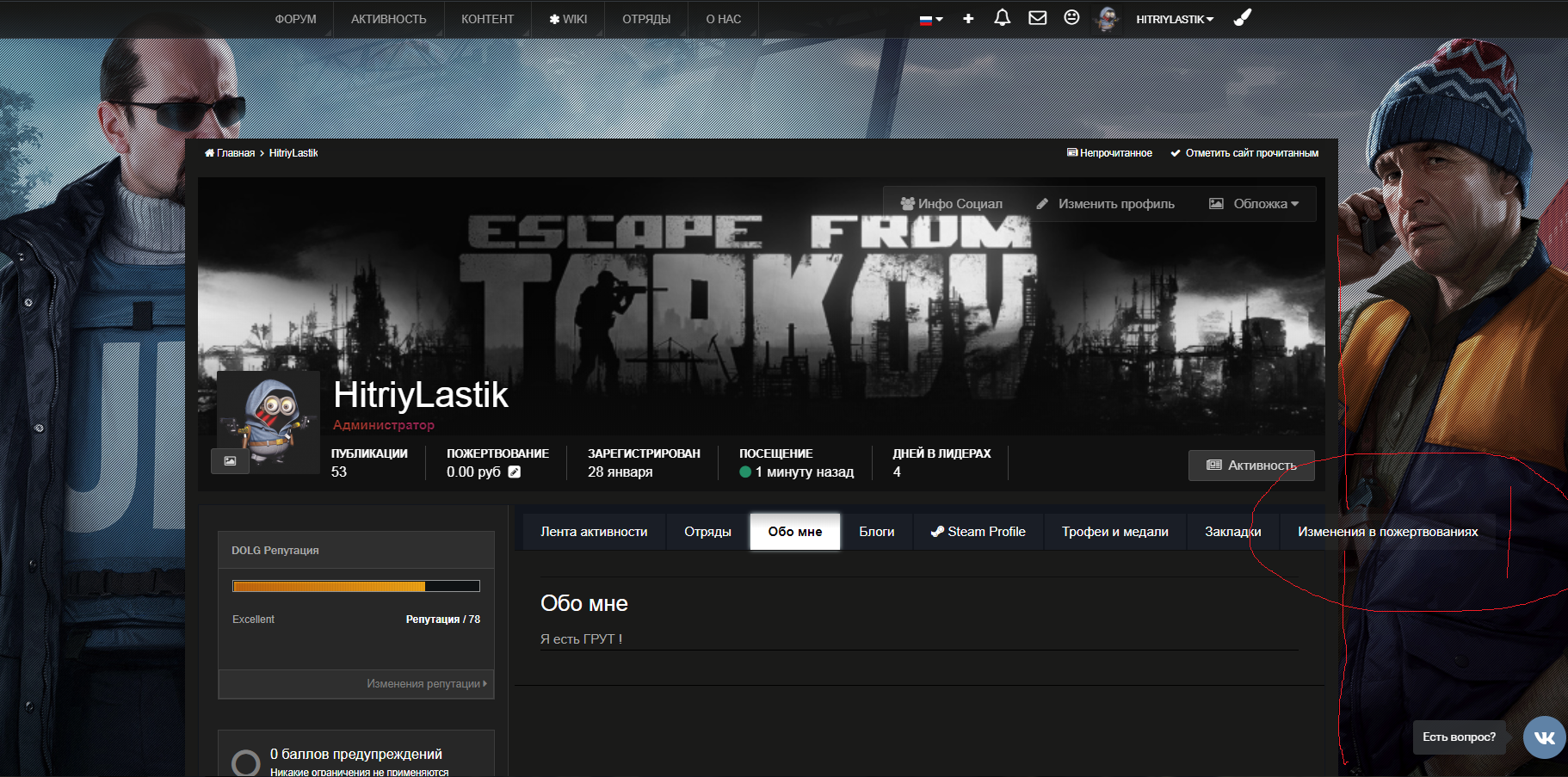Go to АКТИВНОСТЬ in navigation
Viewport: 1568px width, 777px height.
pyautogui.click(x=388, y=19)
